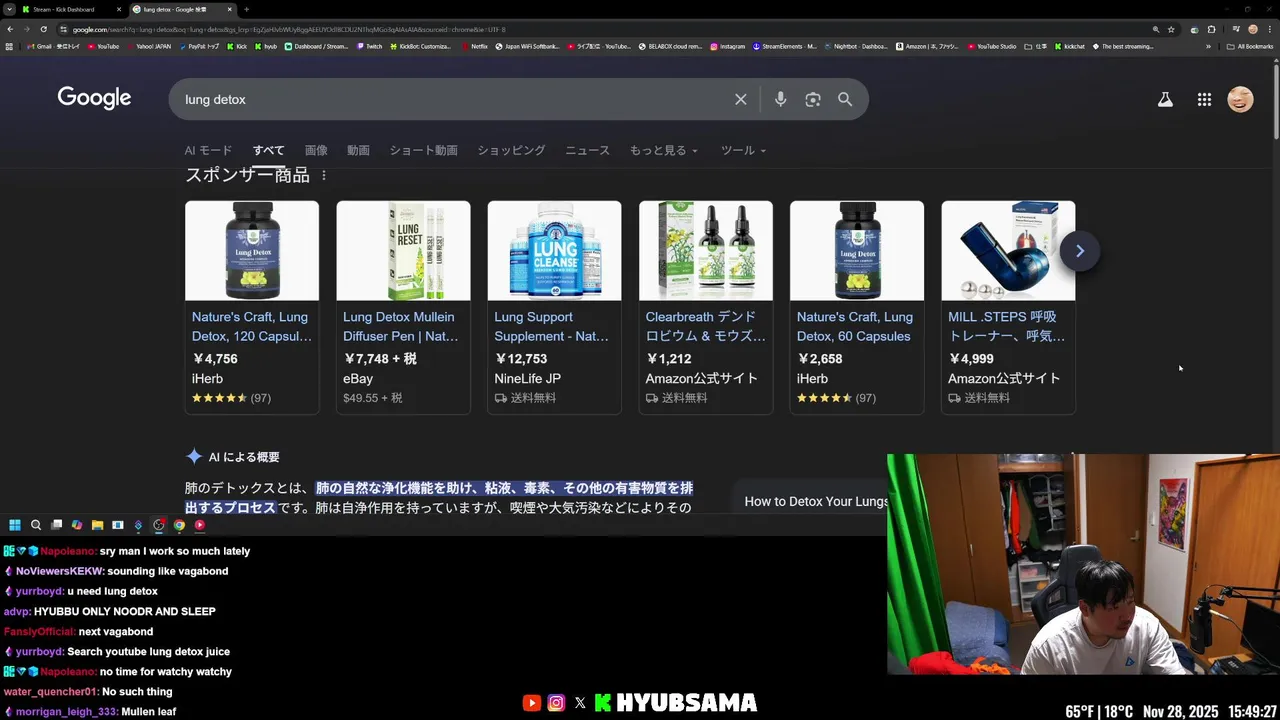Open the Chrome extensions puzzle icon
The height and width of the screenshot is (720, 1280).
click(1211, 29)
